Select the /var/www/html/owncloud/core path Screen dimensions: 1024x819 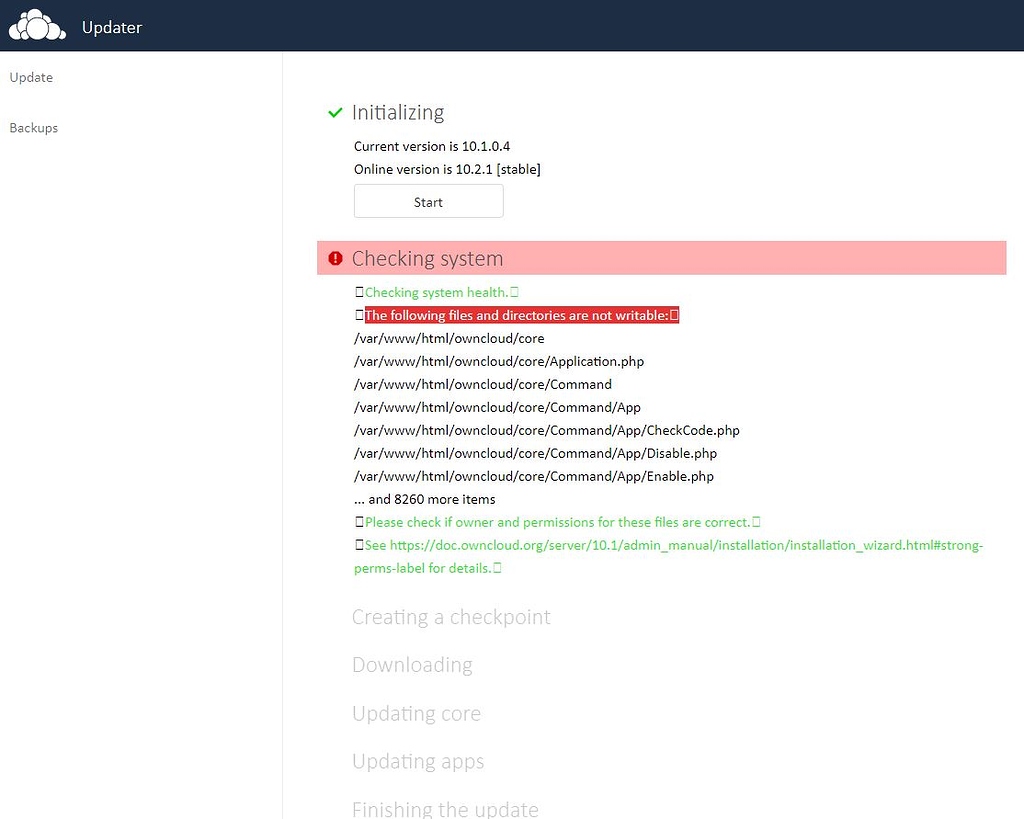click(448, 338)
